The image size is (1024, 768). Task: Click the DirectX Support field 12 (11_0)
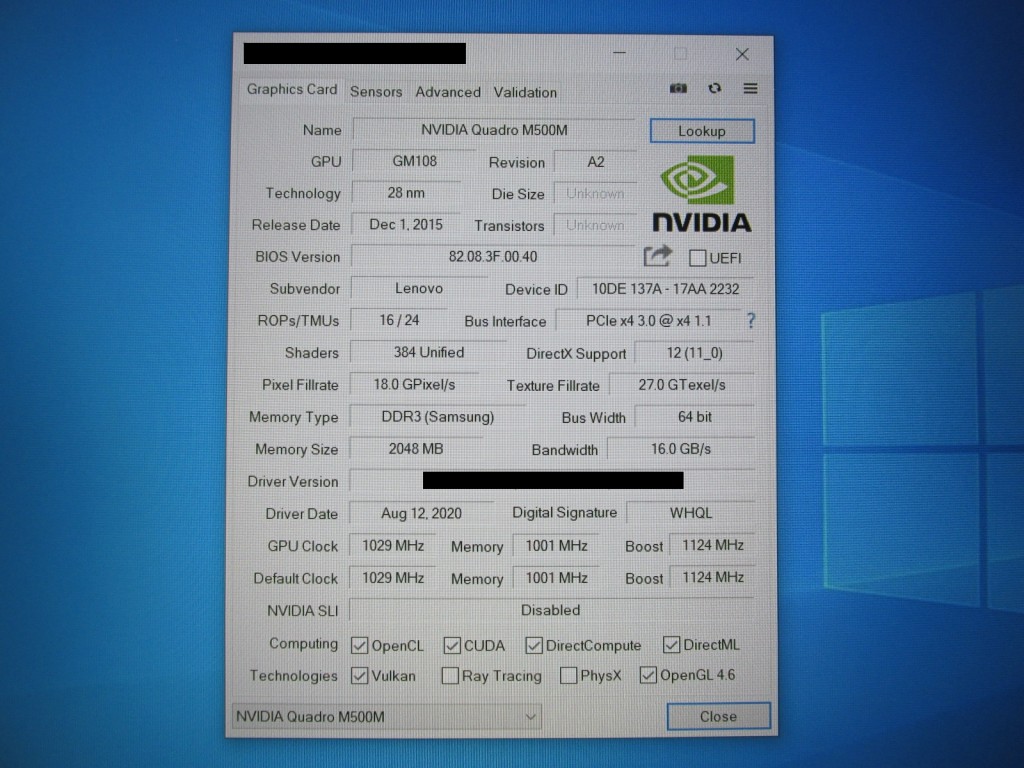coord(694,353)
